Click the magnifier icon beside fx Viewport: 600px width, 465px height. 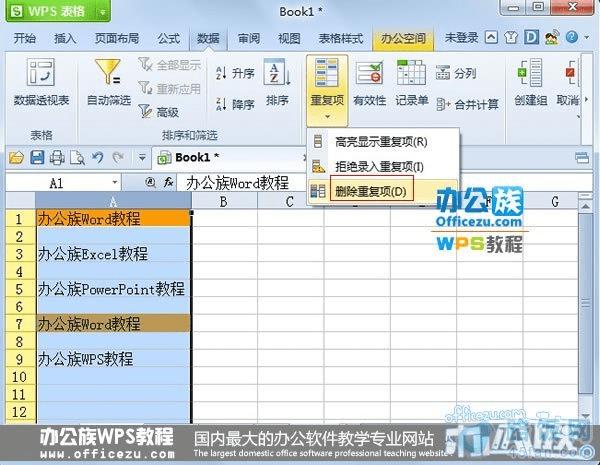151,183
